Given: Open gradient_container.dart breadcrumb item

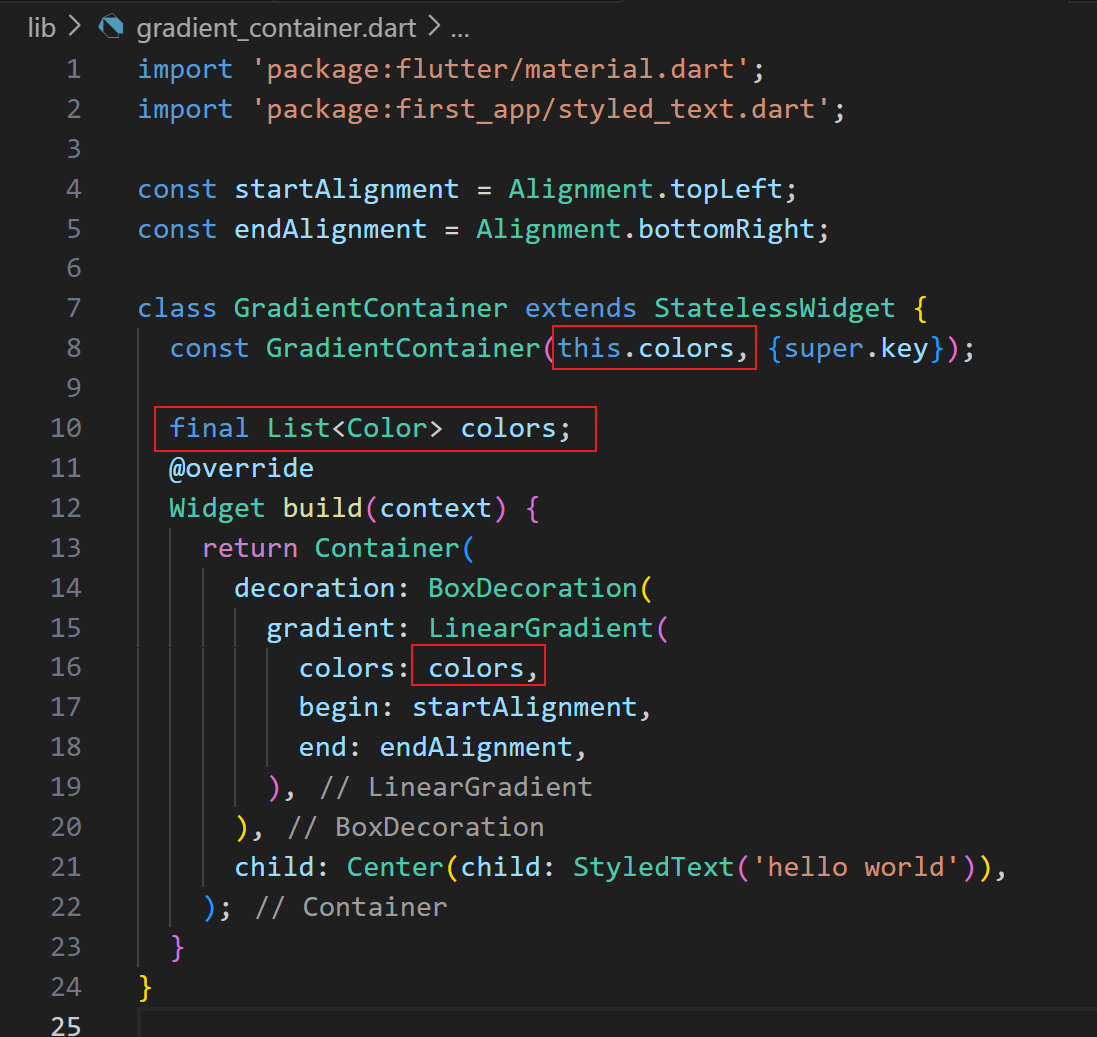Looking at the screenshot, I should 276,28.
